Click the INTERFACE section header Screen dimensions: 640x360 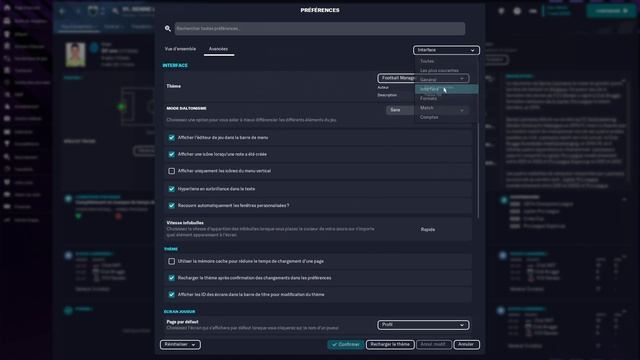pyautogui.click(x=175, y=65)
